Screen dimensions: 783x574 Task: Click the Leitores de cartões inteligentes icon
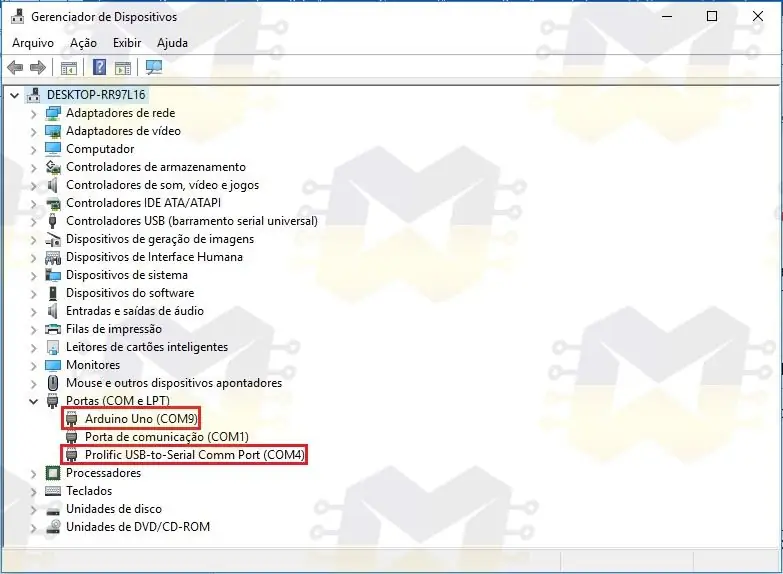pos(53,347)
